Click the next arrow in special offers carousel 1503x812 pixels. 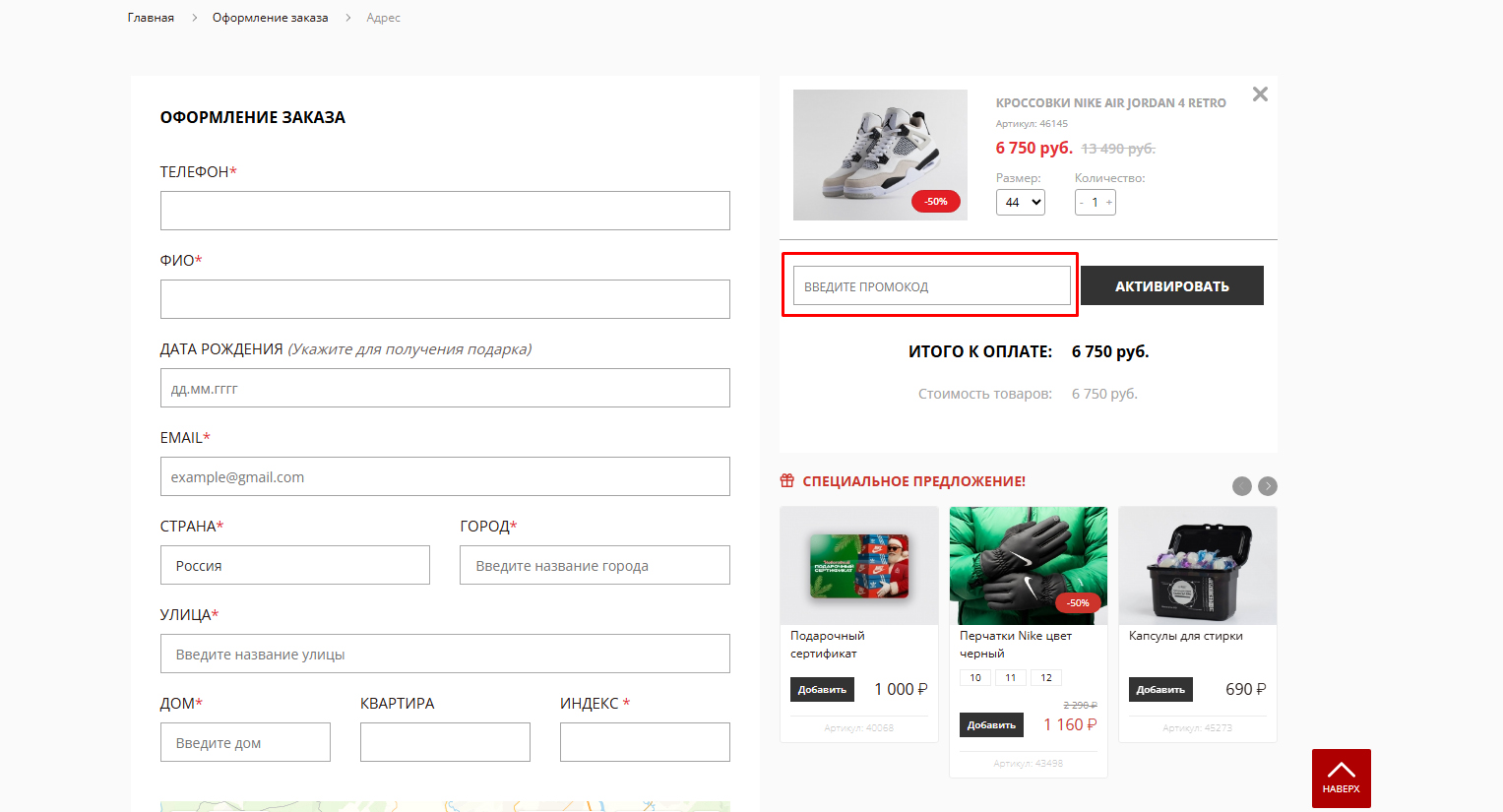click(x=1268, y=486)
